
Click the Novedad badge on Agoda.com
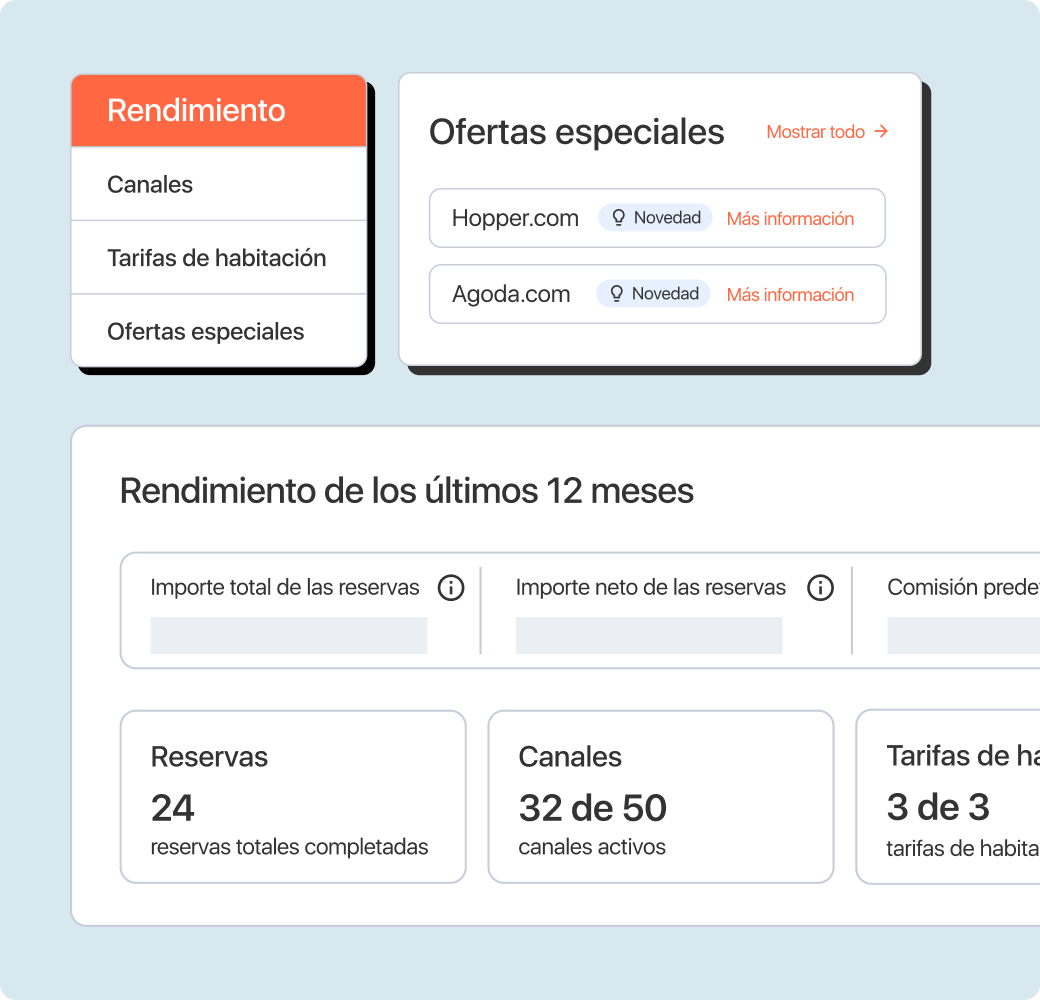tap(654, 294)
